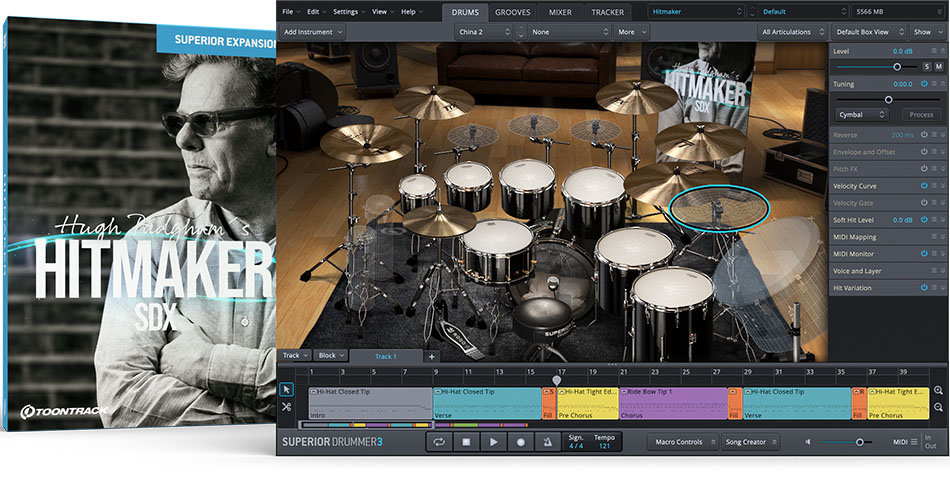Viewport: 950px width, 488px height.
Task: Open the File menu
Action: [290, 12]
